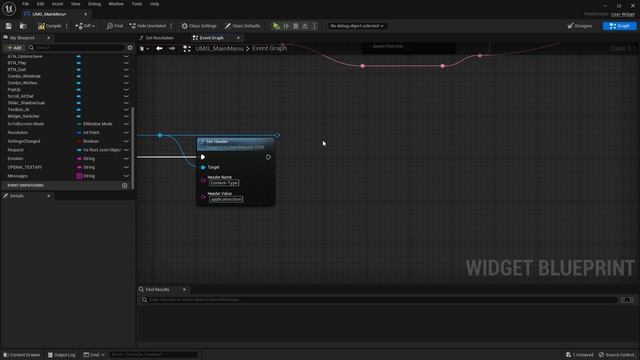Toggle visibility eye for PopUp variable
640x360 pixels.
coord(126,89)
